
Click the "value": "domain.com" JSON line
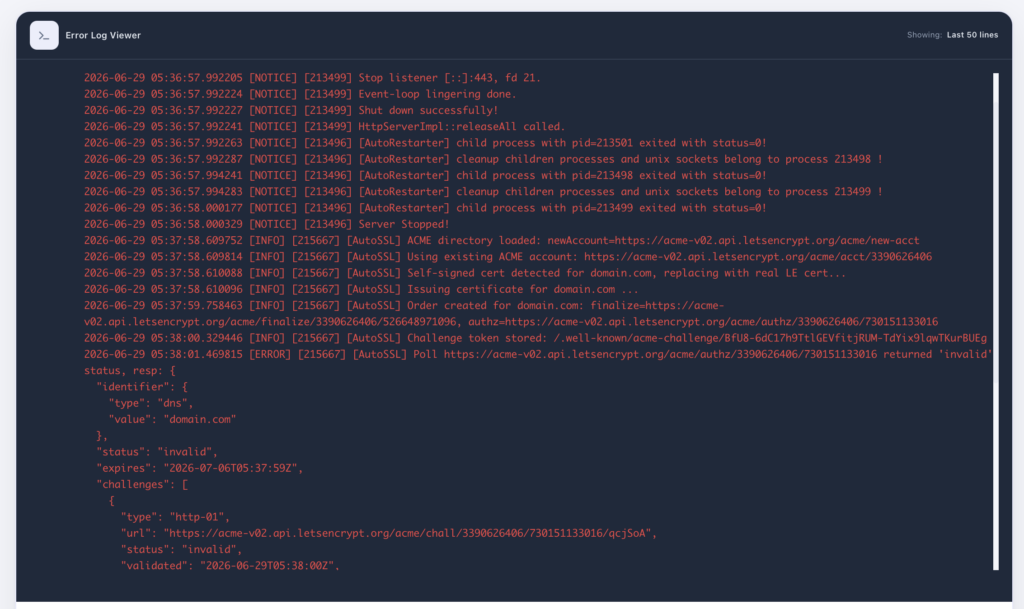pyautogui.click(x=172, y=419)
